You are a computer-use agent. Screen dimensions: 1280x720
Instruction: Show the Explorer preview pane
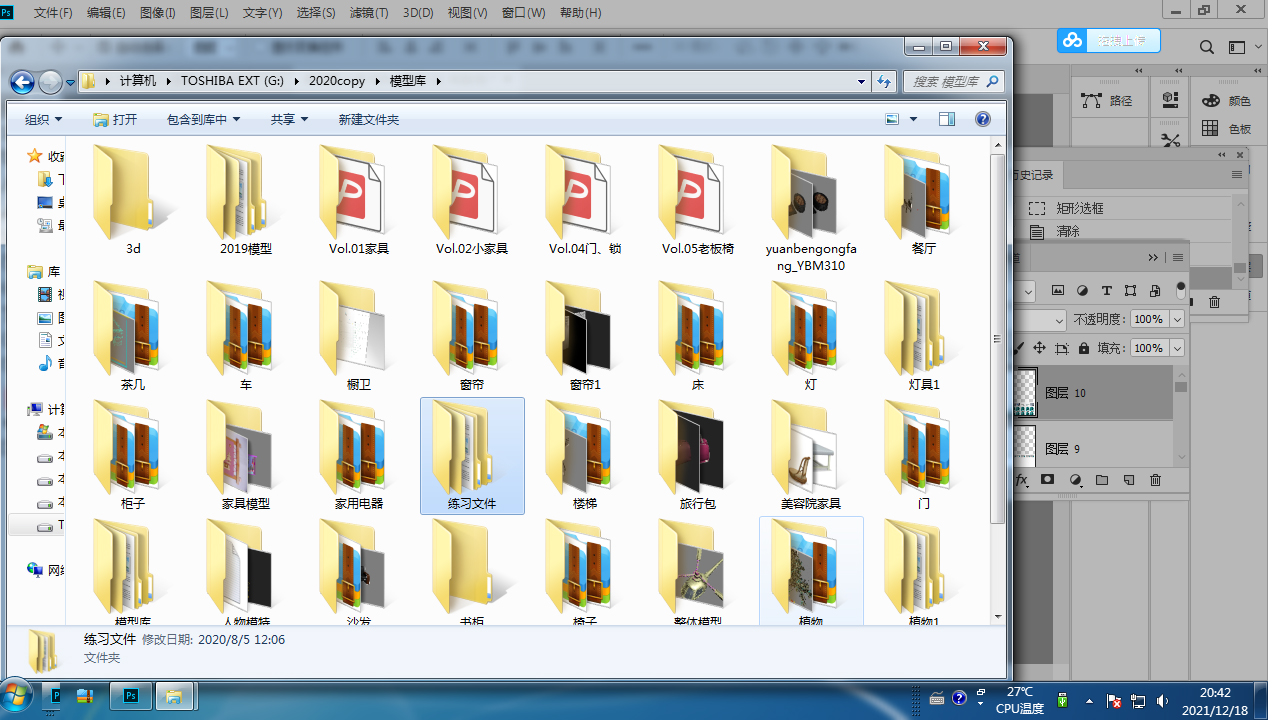pyautogui.click(x=947, y=120)
